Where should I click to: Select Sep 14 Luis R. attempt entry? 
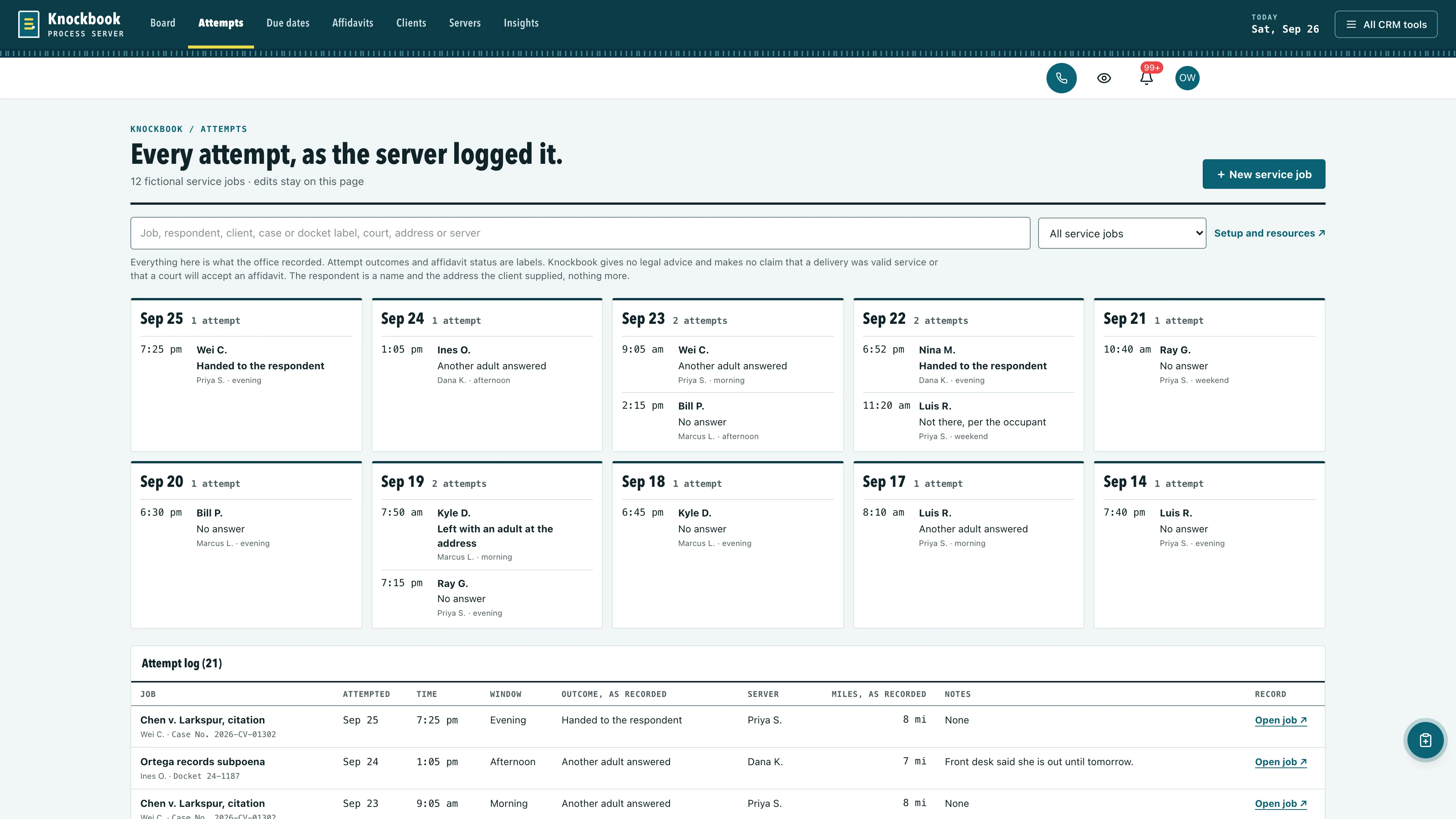click(1209, 527)
